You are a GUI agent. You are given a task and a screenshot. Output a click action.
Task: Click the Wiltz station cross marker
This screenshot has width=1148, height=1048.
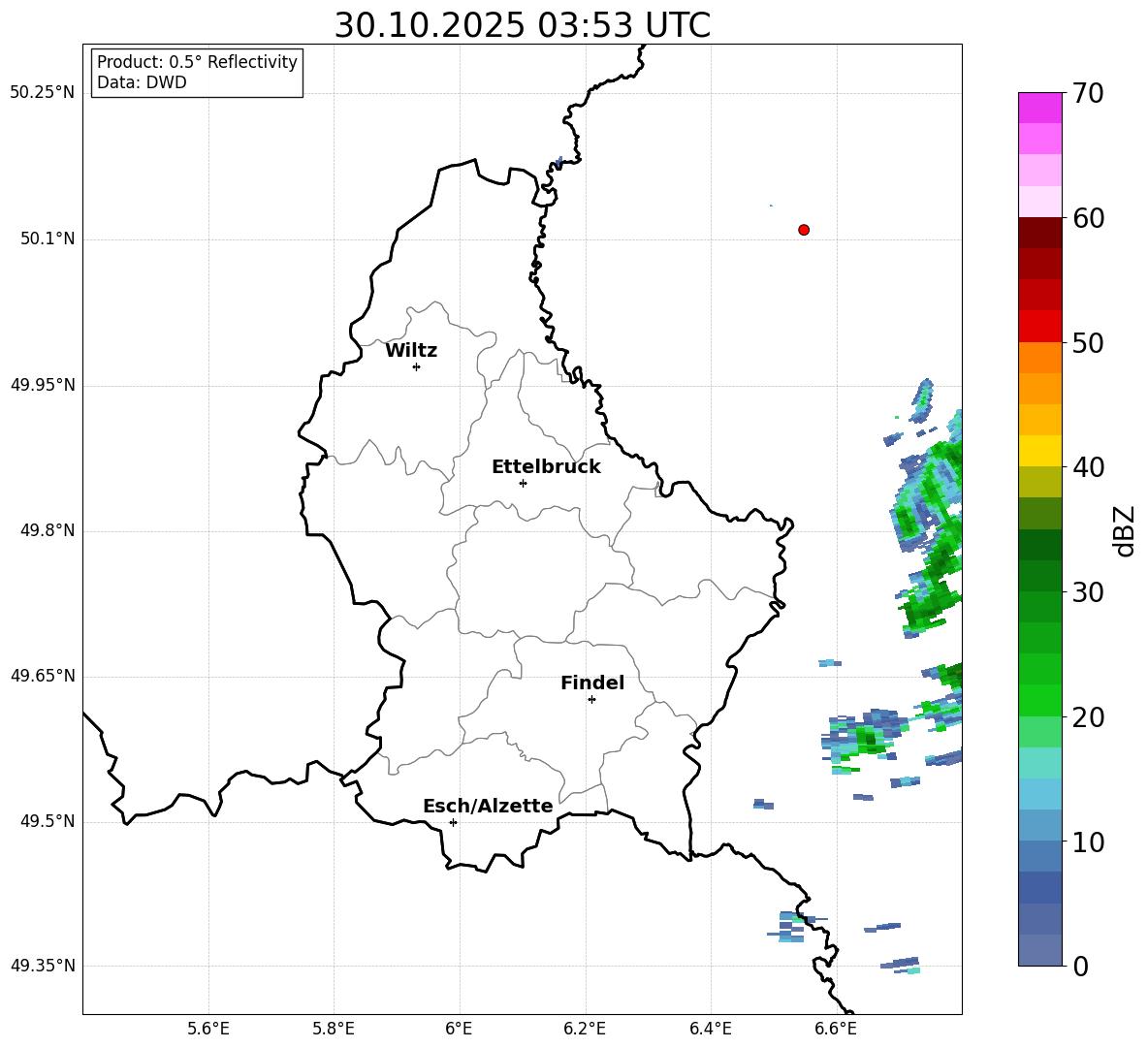tap(417, 366)
